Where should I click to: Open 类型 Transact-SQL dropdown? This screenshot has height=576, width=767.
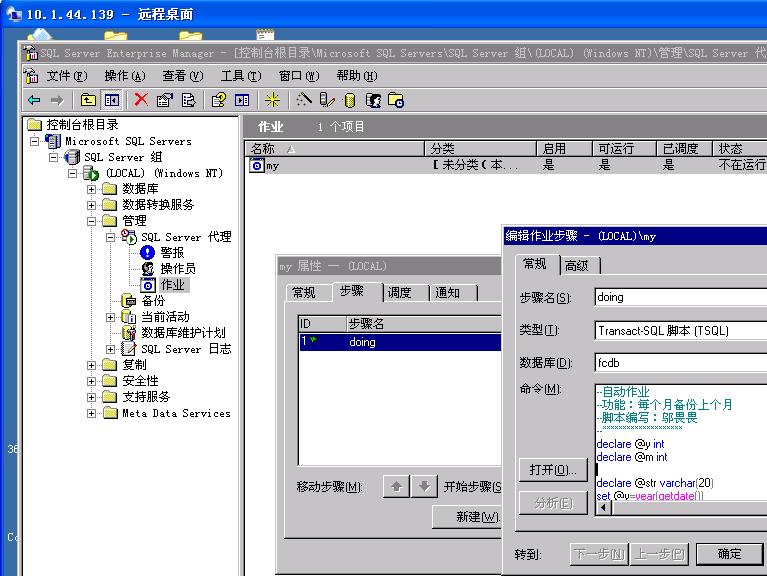[681, 331]
